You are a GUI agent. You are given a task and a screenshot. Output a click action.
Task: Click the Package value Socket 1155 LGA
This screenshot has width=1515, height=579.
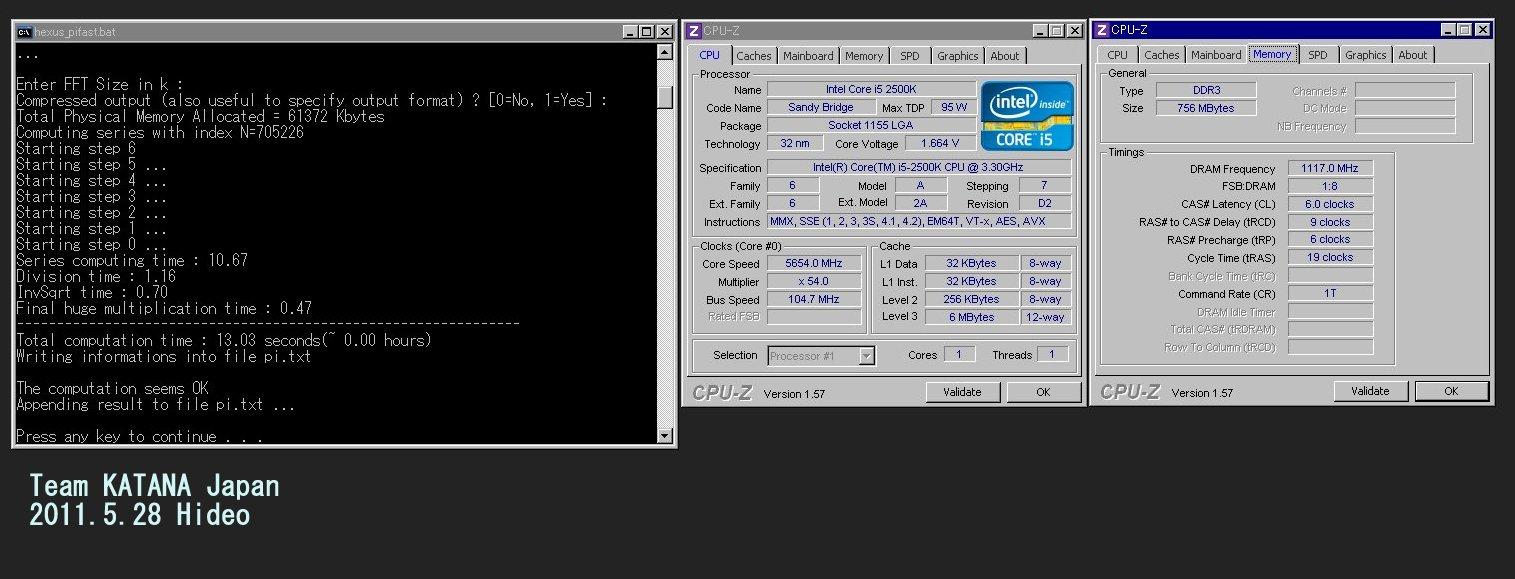pos(872,126)
